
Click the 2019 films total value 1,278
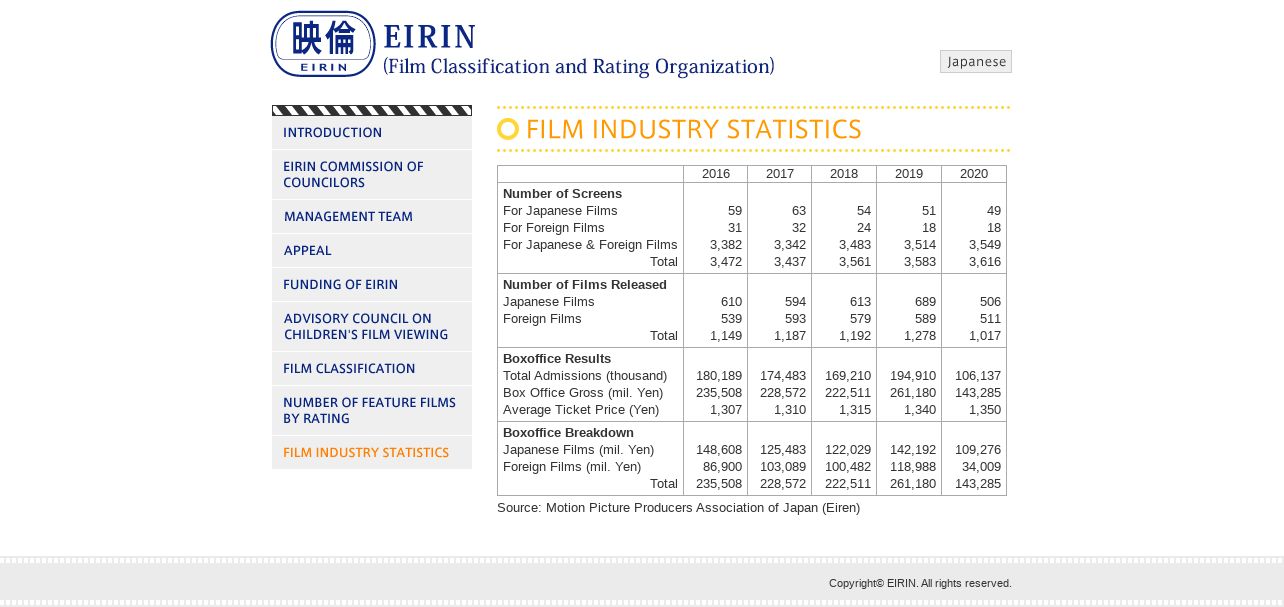click(x=920, y=336)
